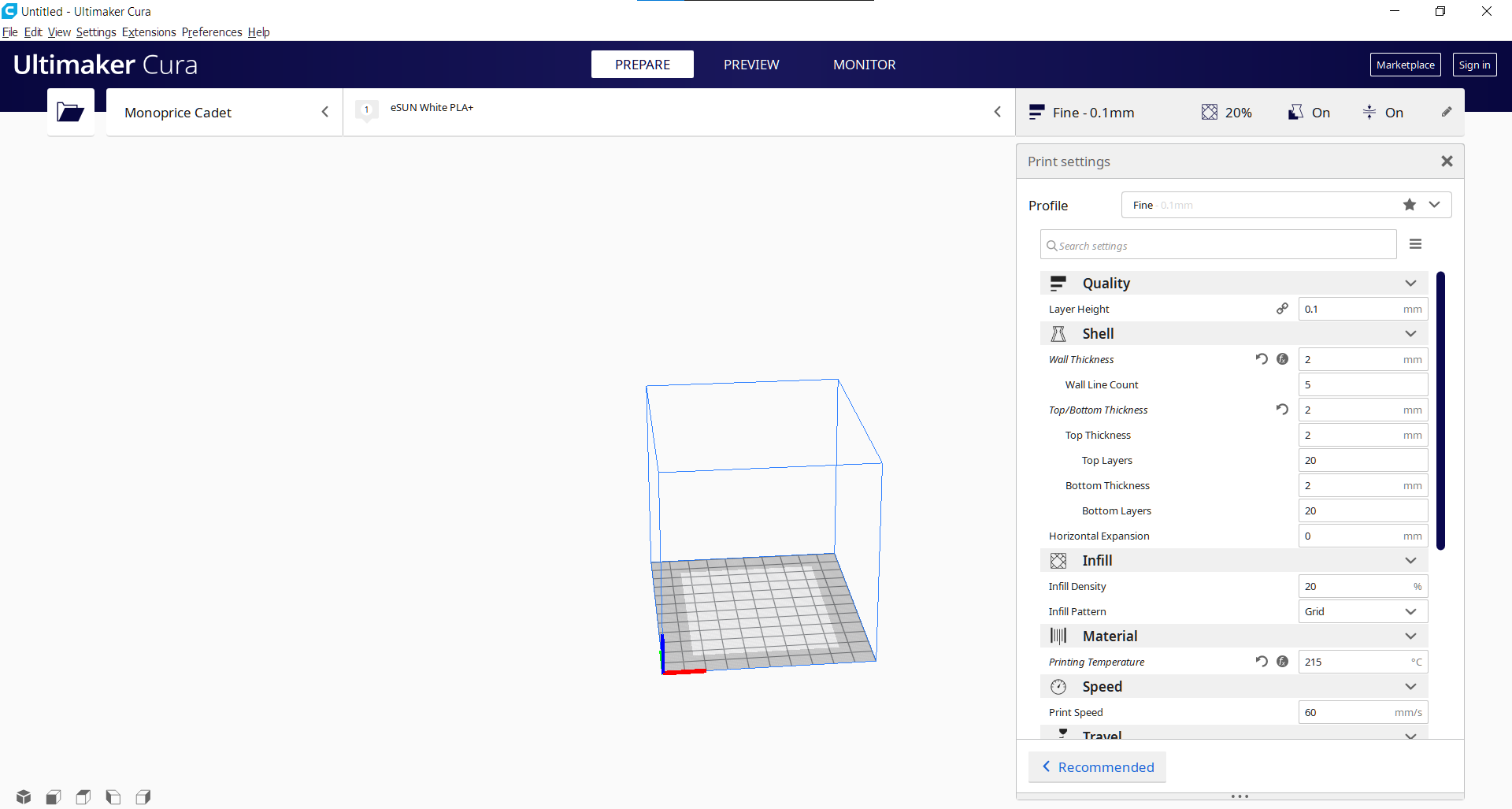
Task: Edit the Top Layers value field
Action: [1363, 460]
